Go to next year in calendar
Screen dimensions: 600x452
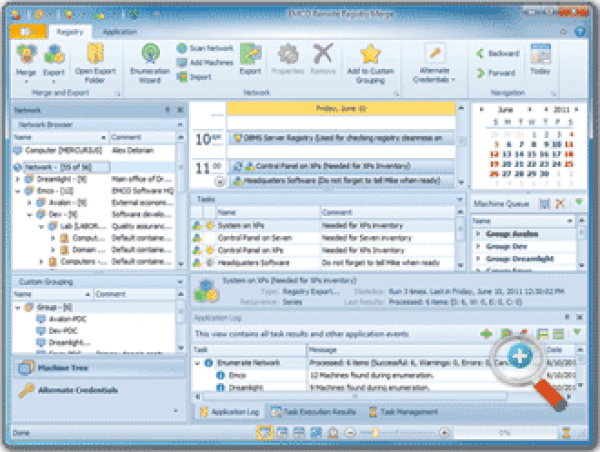pyautogui.click(x=576, y=110)
